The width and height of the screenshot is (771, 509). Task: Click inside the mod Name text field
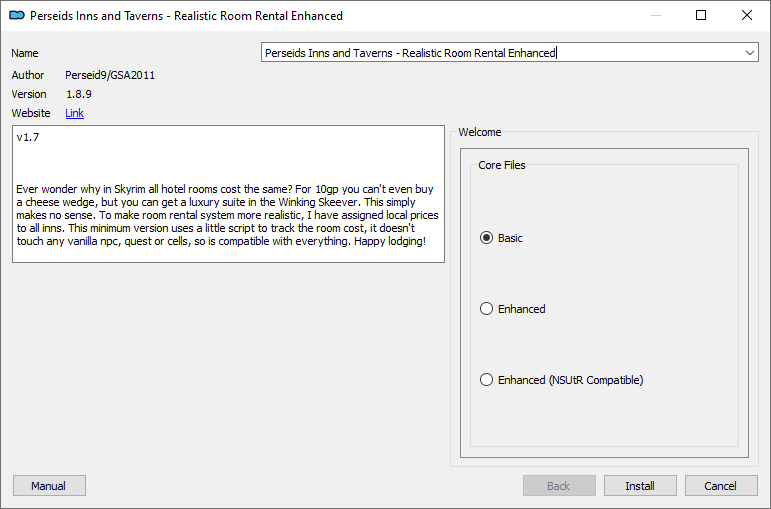[502, 53]
